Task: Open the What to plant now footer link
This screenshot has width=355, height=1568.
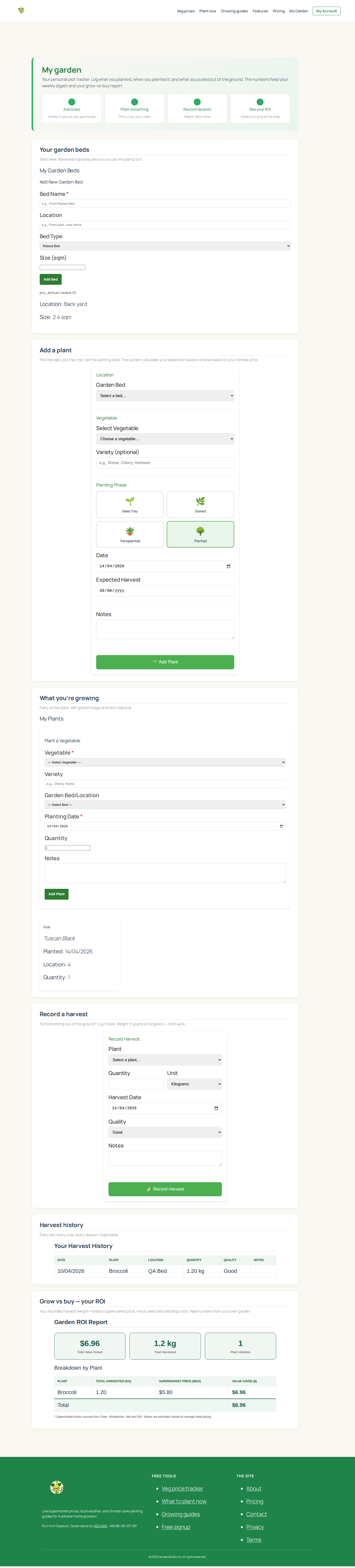Action: tap(184, 1501)
